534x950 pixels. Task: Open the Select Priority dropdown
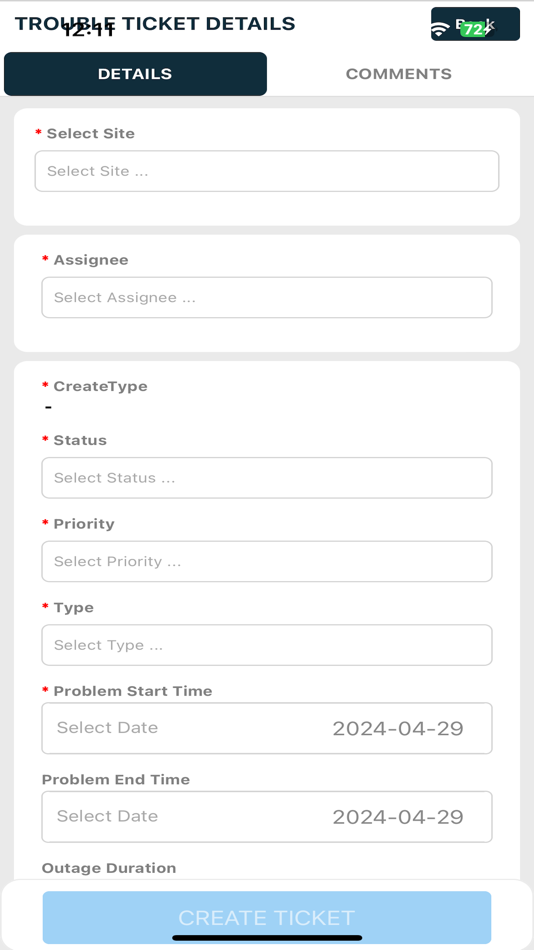click(x=267, y=562)
